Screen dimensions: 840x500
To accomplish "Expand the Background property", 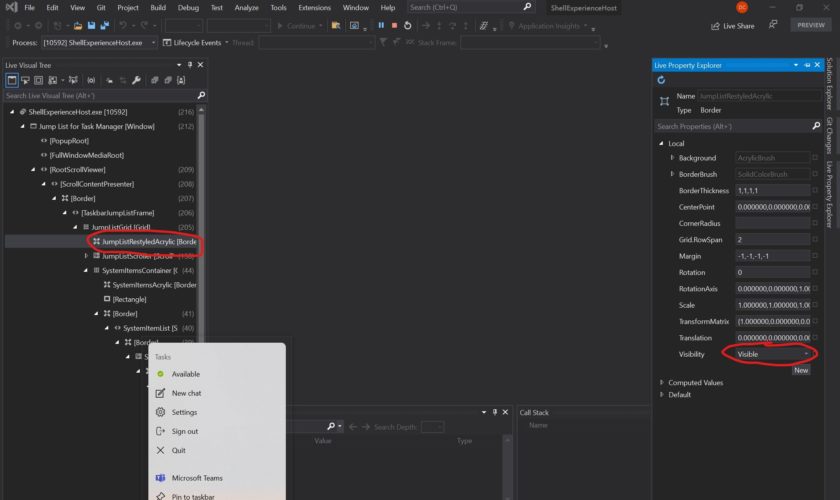I will [x=672, y=158].
